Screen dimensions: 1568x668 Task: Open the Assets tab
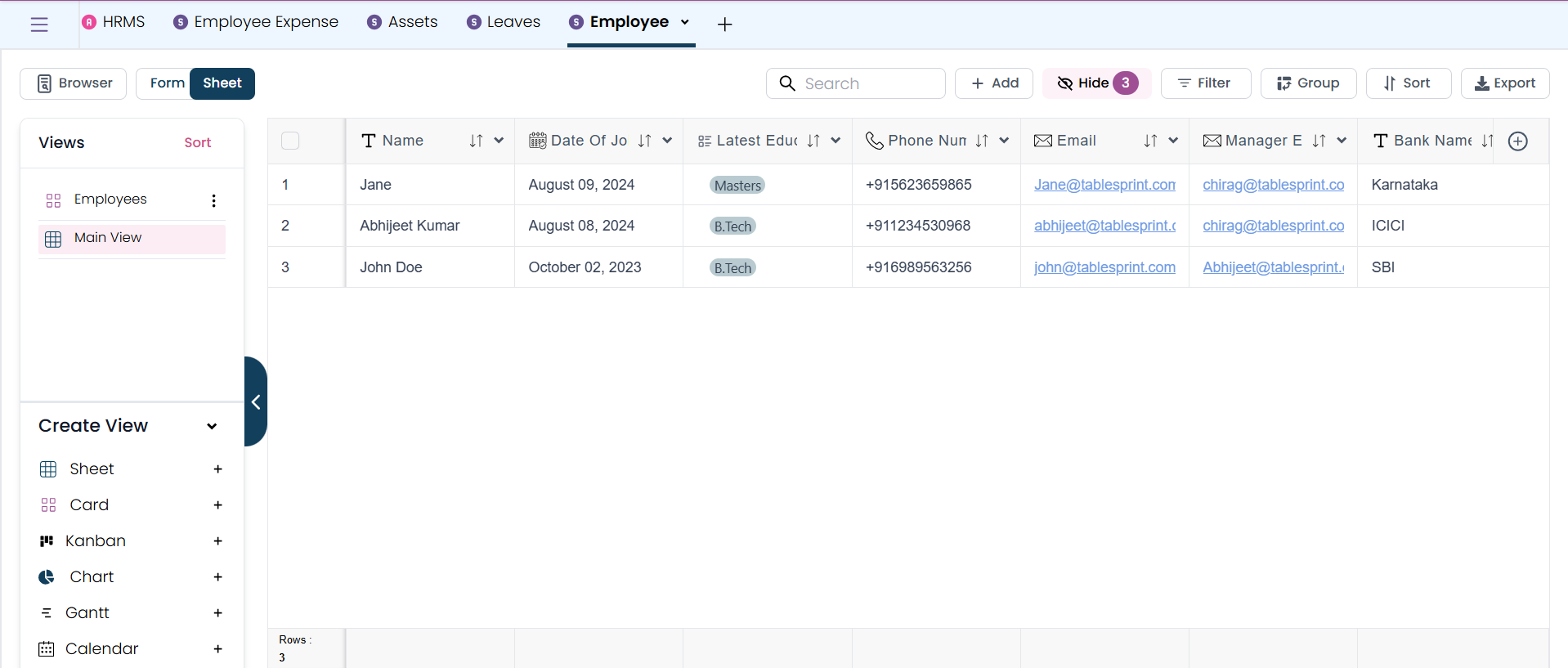pos(402,22)
